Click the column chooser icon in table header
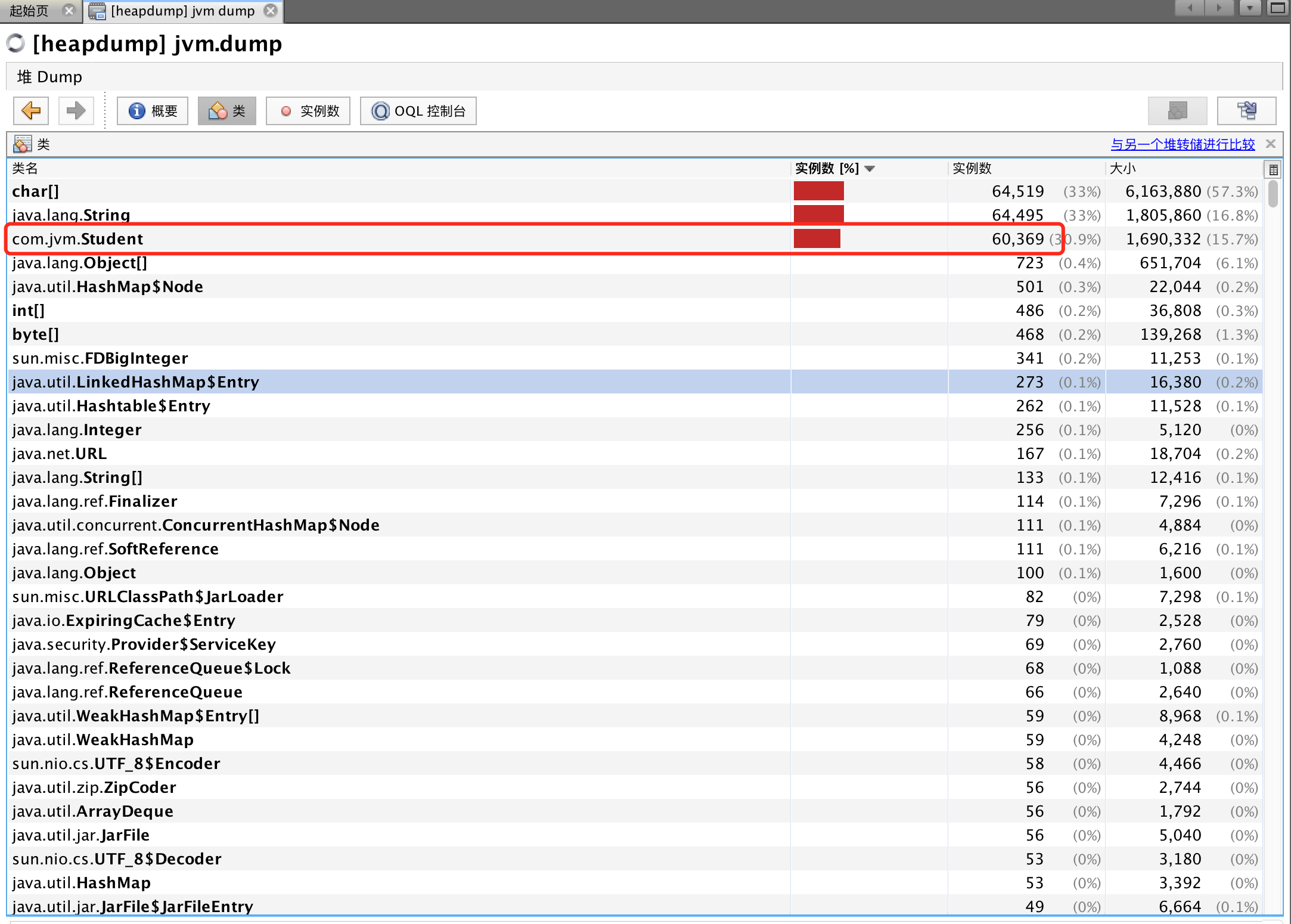Viewport: 1291px width, 924px height. click(x=1273, y=169)
